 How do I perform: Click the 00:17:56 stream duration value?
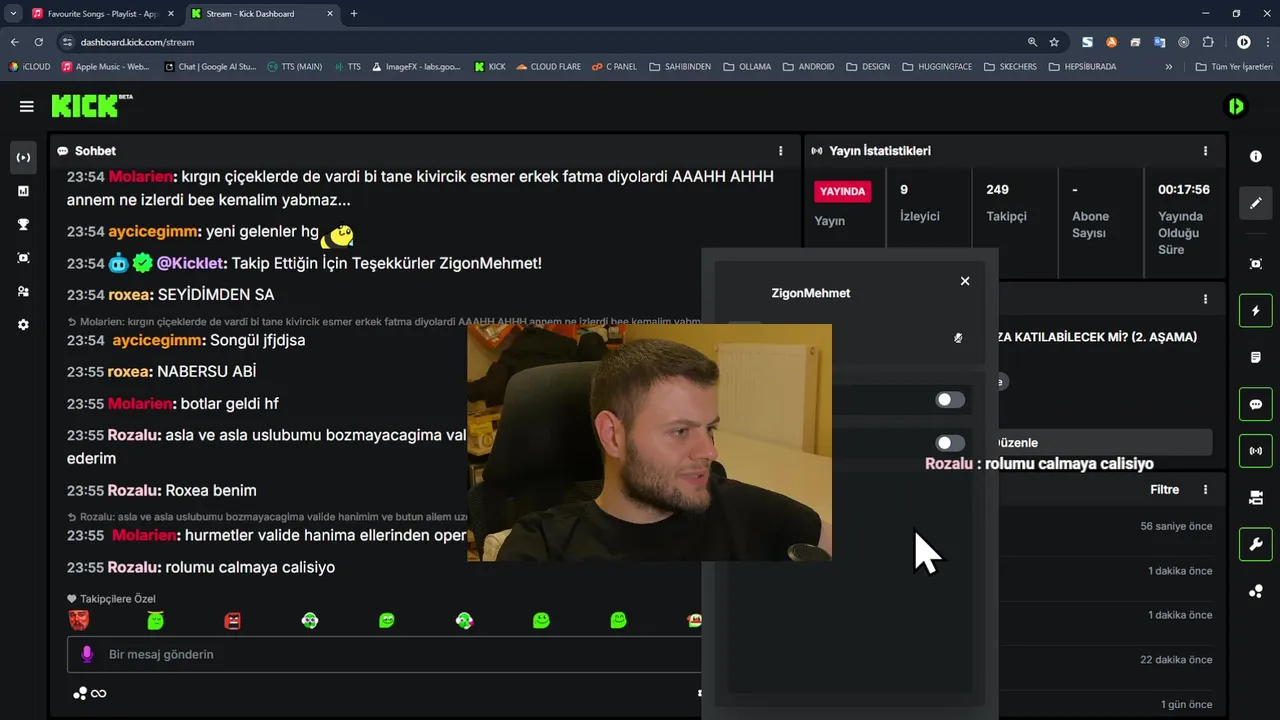(x=1184, y=189)
